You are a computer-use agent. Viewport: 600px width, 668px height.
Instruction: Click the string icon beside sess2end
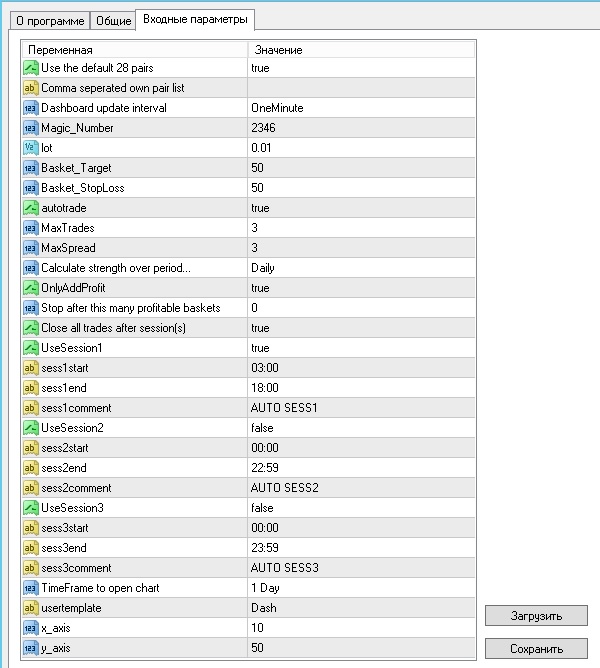point(31,468)
